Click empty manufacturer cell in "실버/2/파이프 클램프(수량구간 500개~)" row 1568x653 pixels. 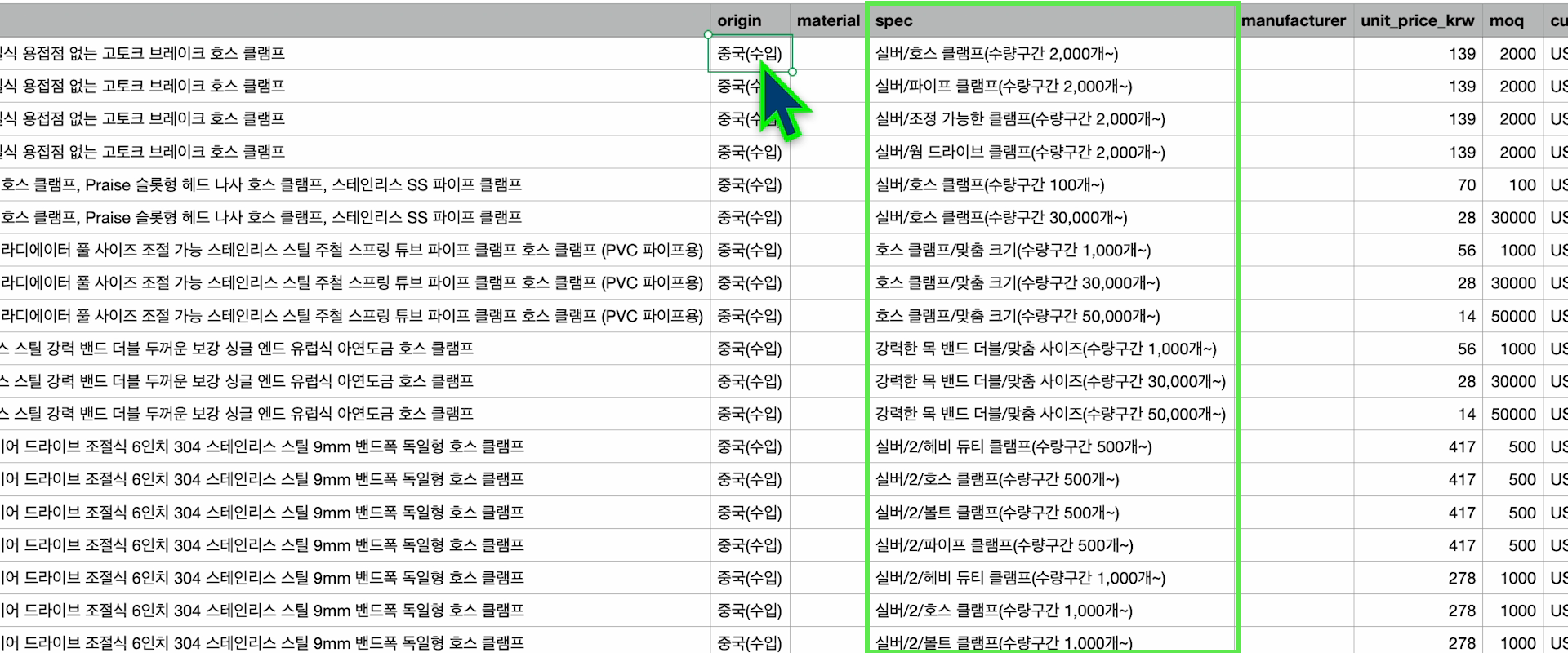pyautogui.click(x=1294, y=545)
